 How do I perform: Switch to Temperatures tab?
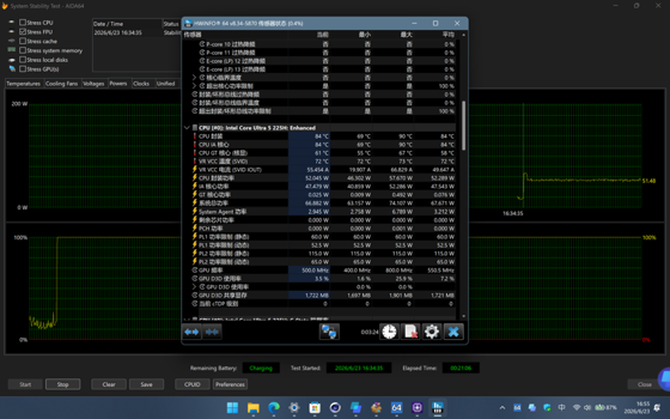[24, 84]
